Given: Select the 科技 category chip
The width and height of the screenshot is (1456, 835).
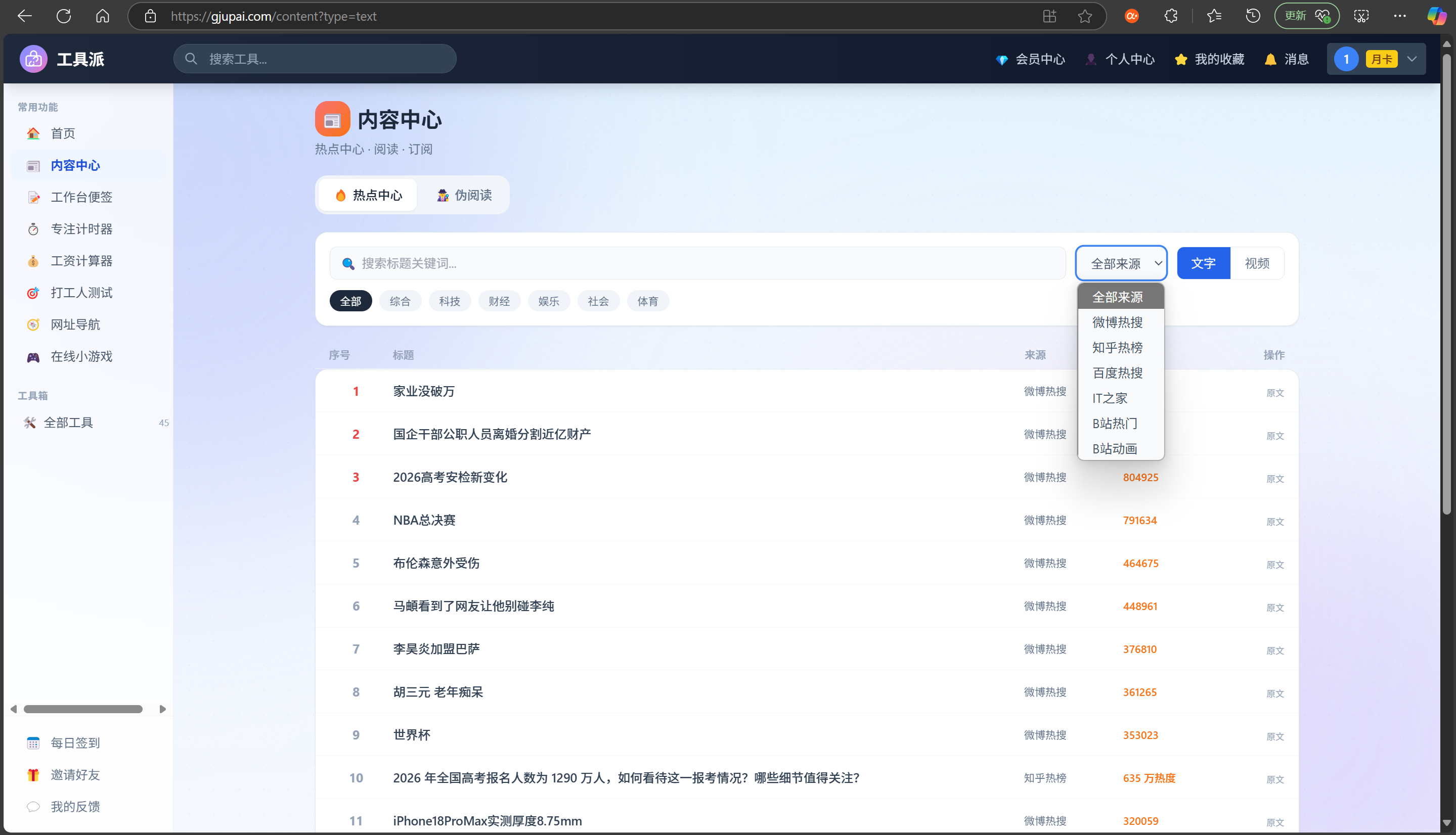Looking at the screenshot, I should pos(450,301).
